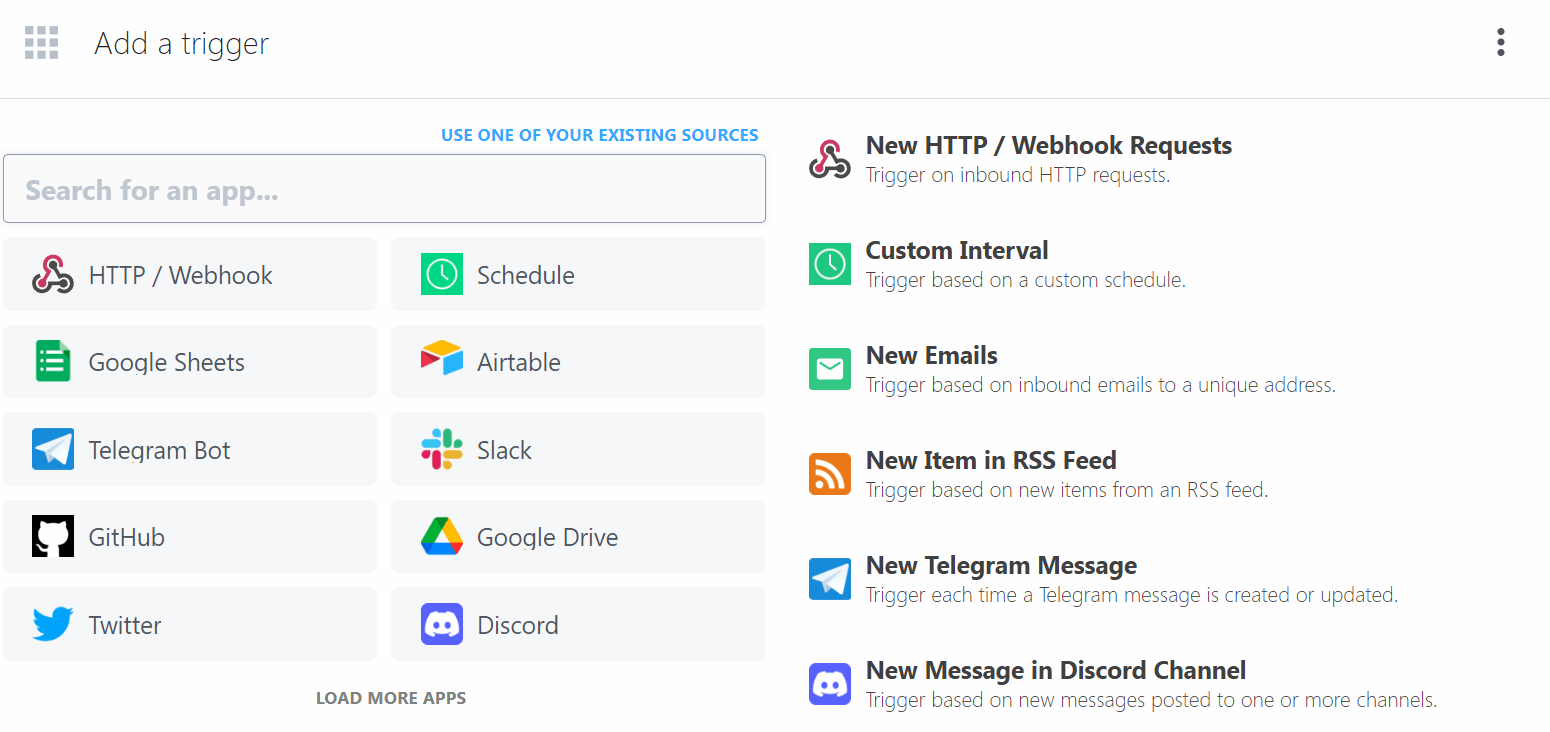The image size is (1550, 732).
Task: Choose the Slack app label
Action: (505, 450)
